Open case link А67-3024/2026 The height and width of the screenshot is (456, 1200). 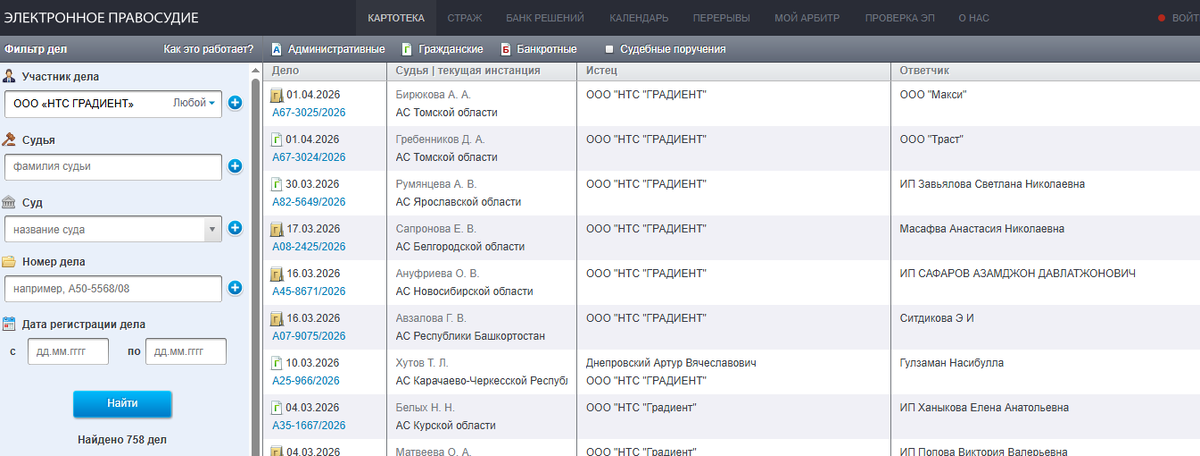309,157
